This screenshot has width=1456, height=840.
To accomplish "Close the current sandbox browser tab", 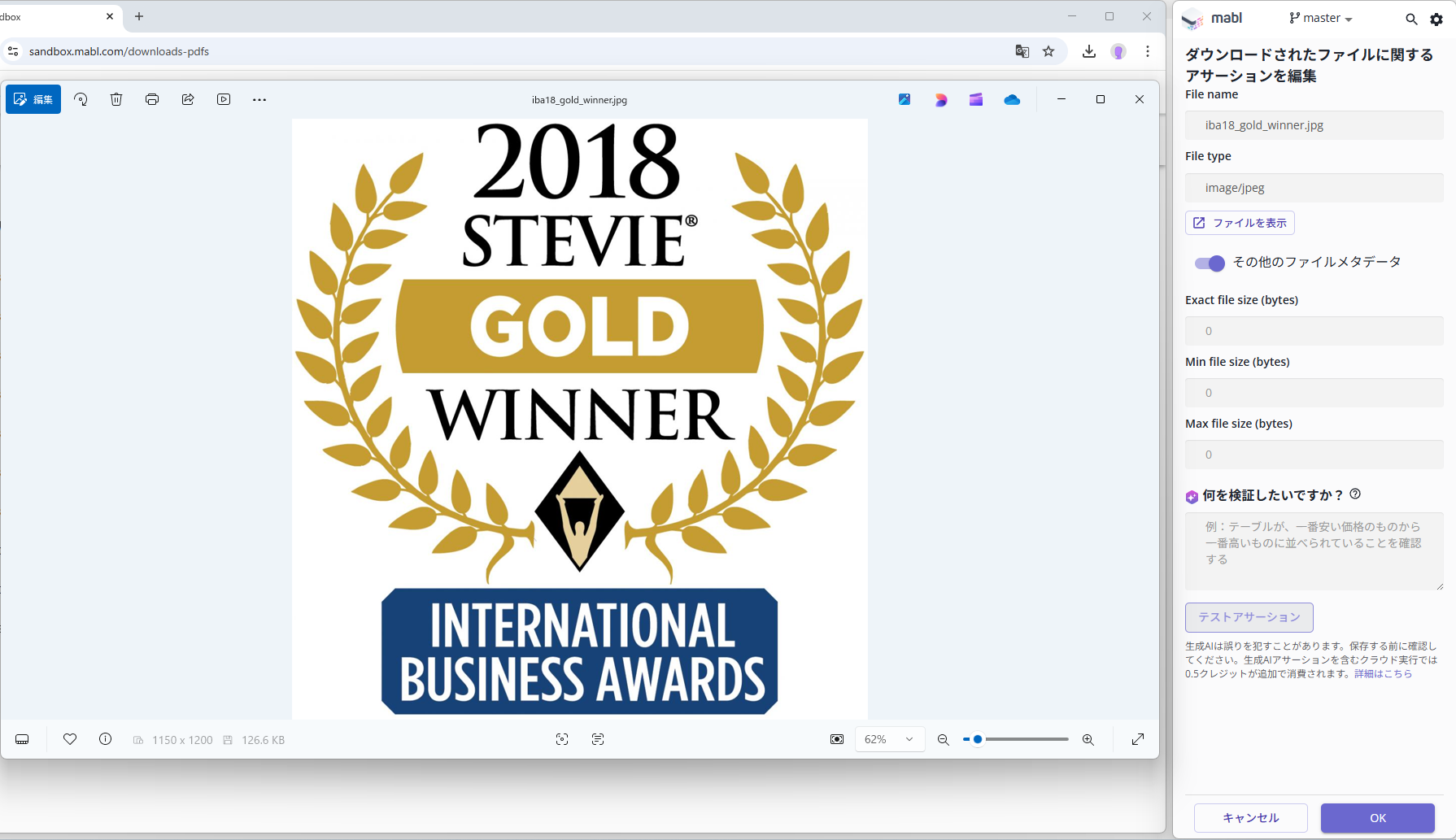I will 110,16.
